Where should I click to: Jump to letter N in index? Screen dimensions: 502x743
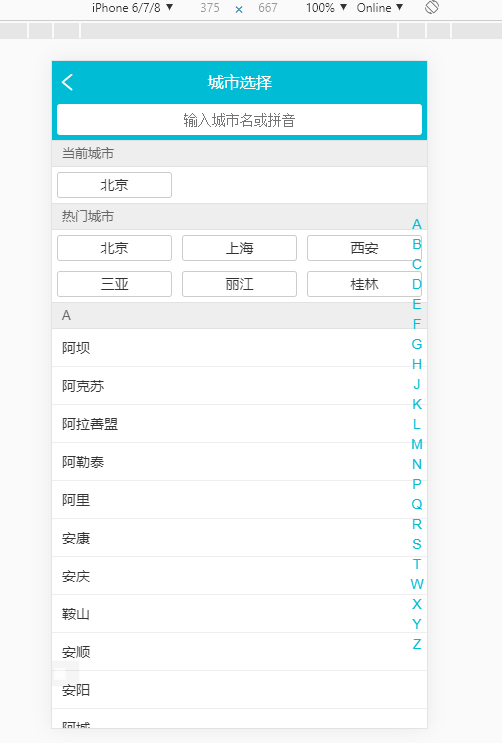coord(417,464)
